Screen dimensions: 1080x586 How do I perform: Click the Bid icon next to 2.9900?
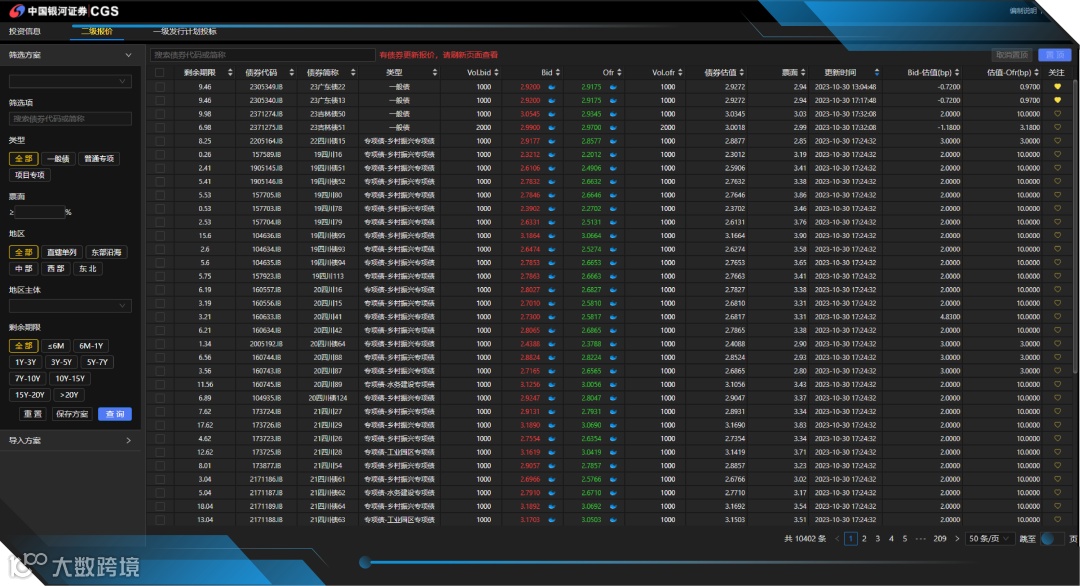pyautogui.click(x=552, y=128)
